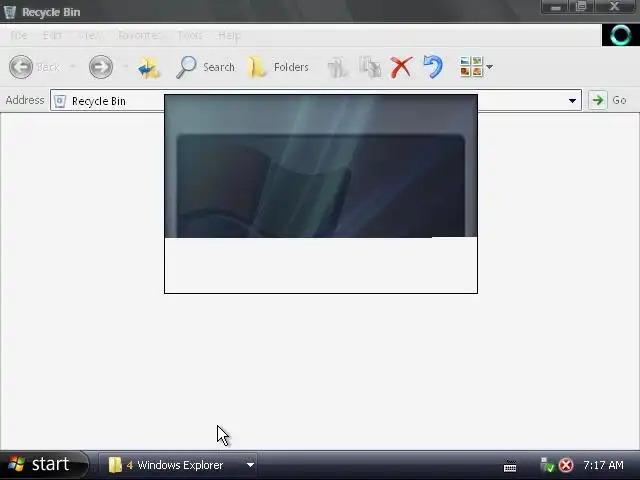
Task: Click the red security alert tray icon
Action: [x=566, y=465]
